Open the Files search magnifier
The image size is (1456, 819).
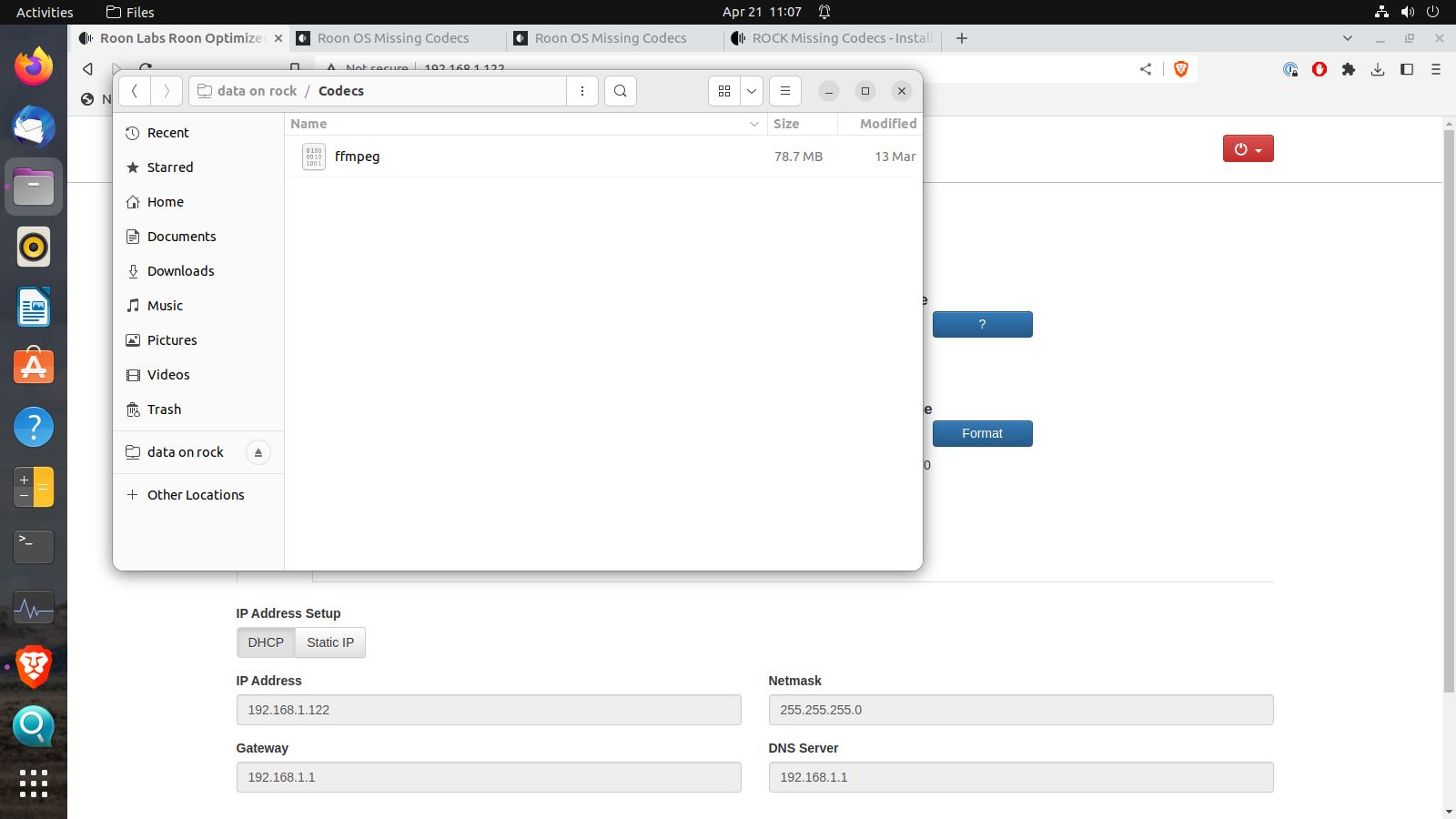621,91
